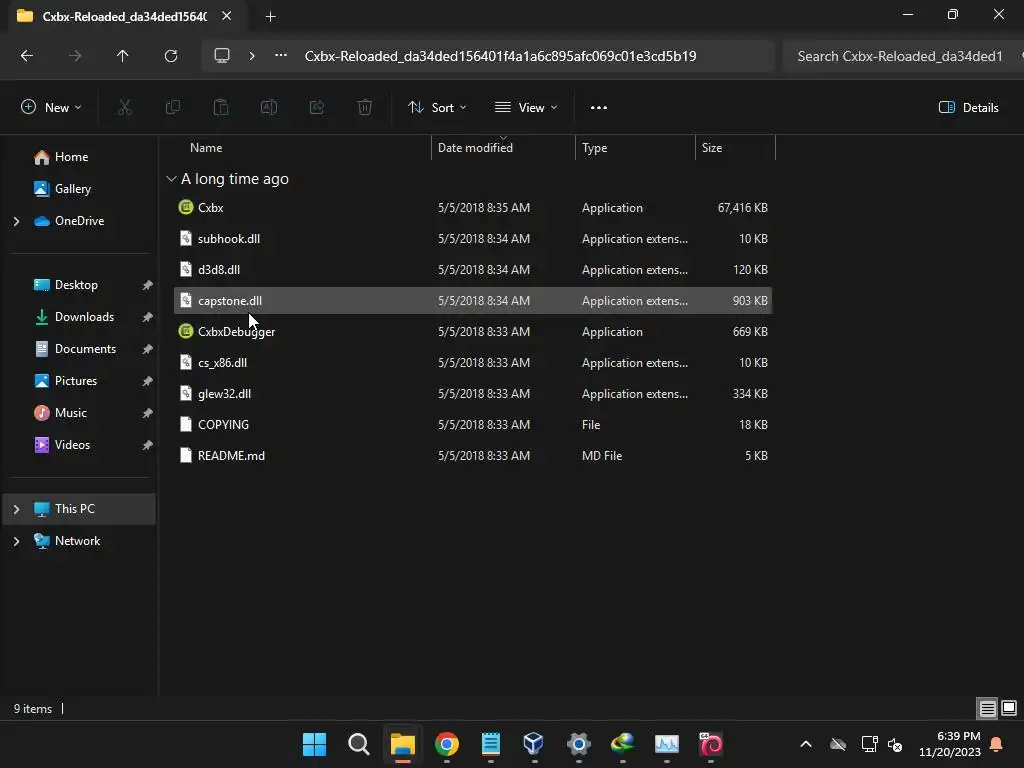Open VirtualBox from the taskbar

tap(534, 744)
